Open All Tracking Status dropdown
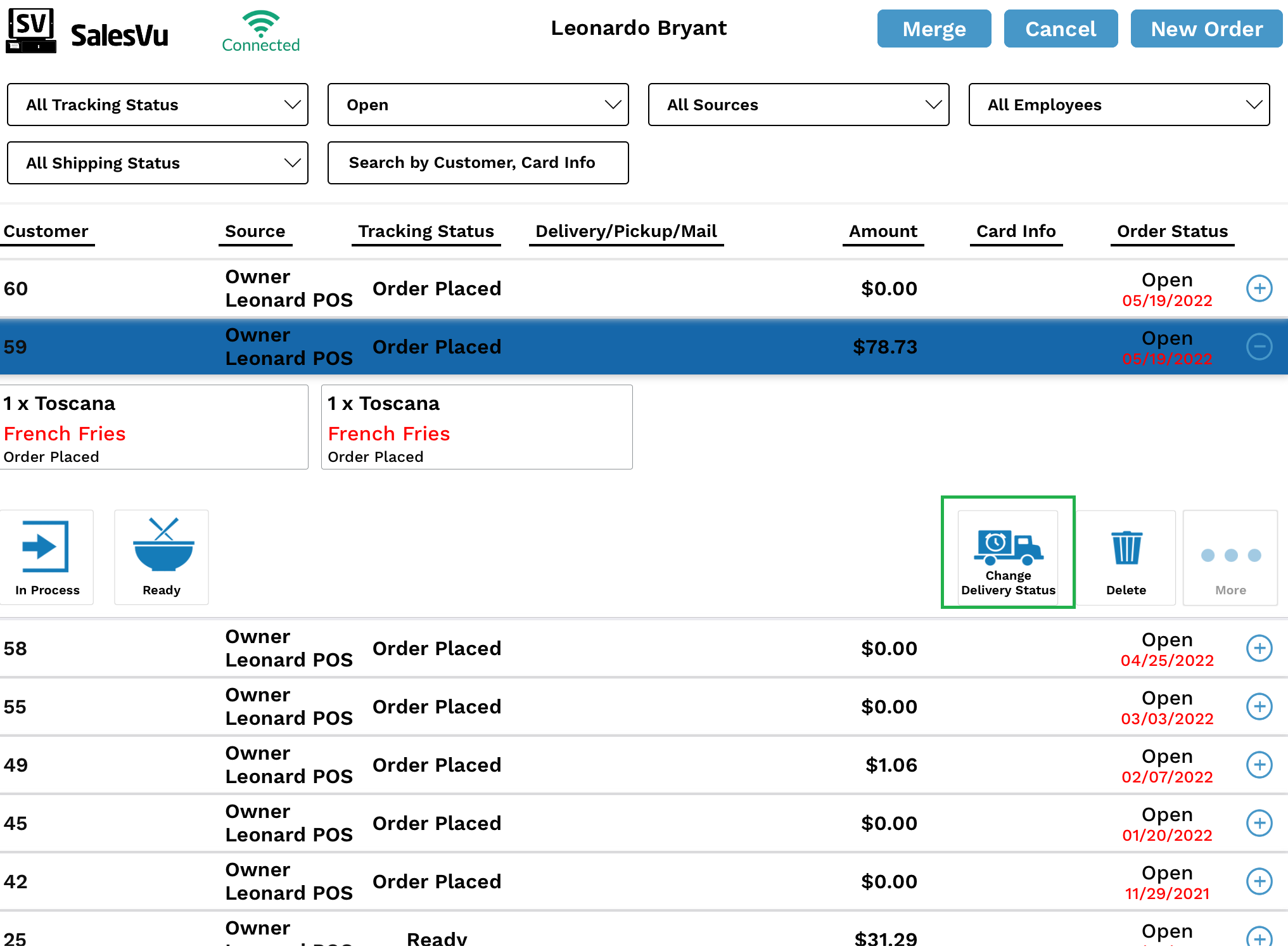 [158, 105]
